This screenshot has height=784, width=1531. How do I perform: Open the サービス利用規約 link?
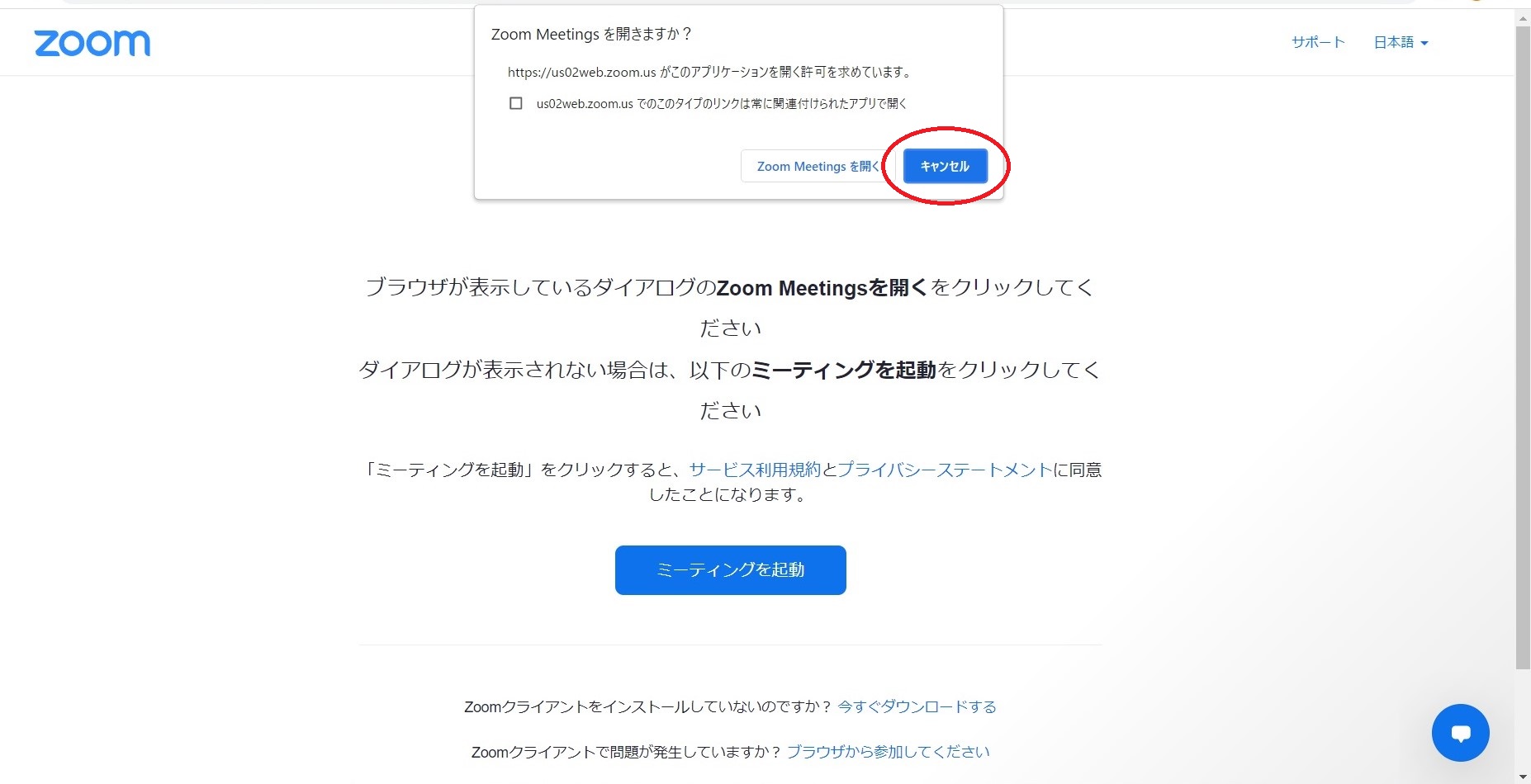pos(755,470)
